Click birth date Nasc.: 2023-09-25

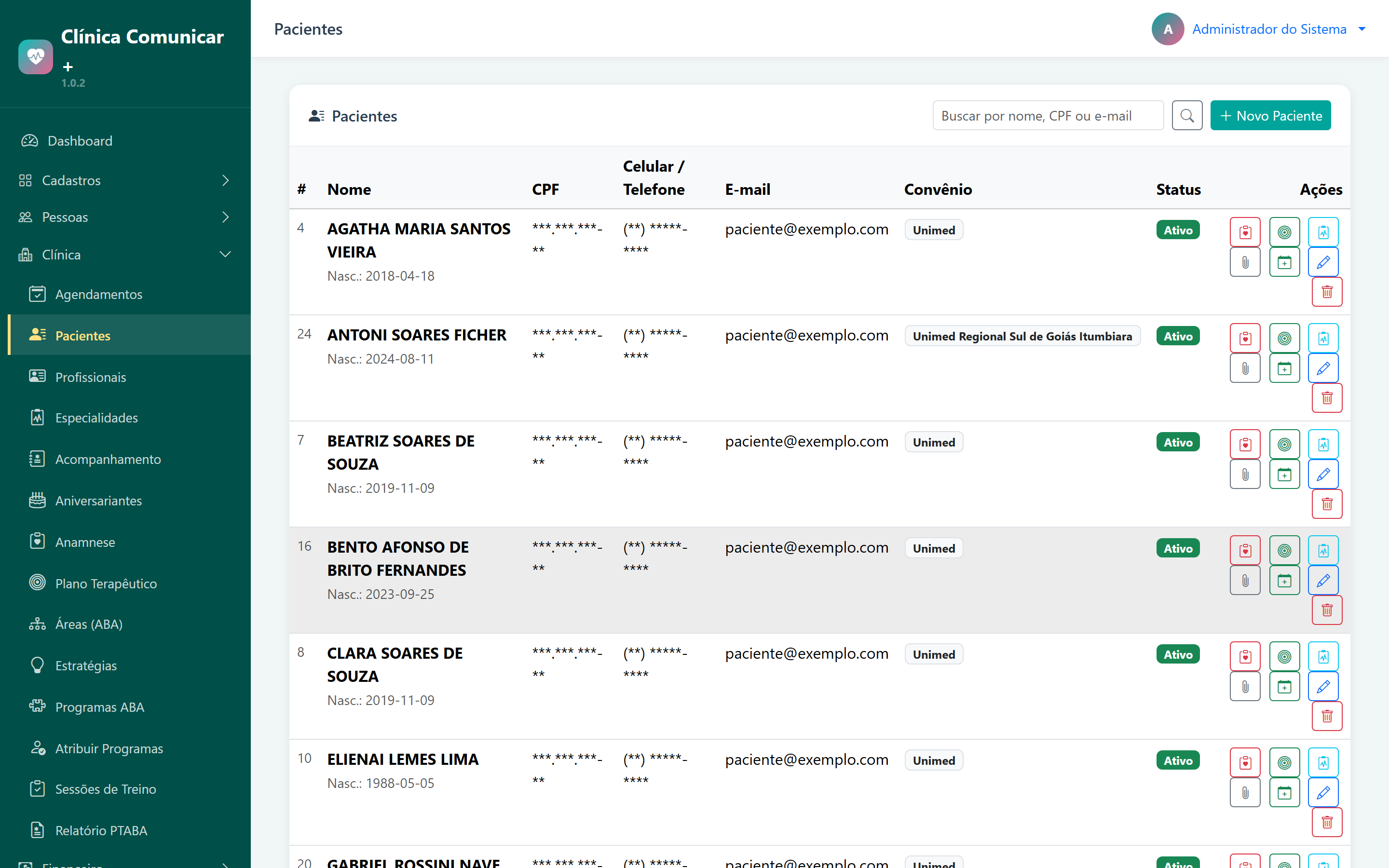pos(381,594)
